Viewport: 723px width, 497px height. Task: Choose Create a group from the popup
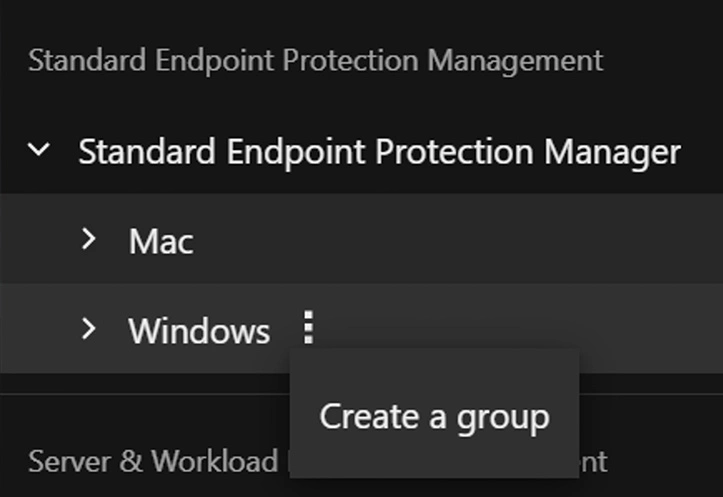tap(434, 417)
